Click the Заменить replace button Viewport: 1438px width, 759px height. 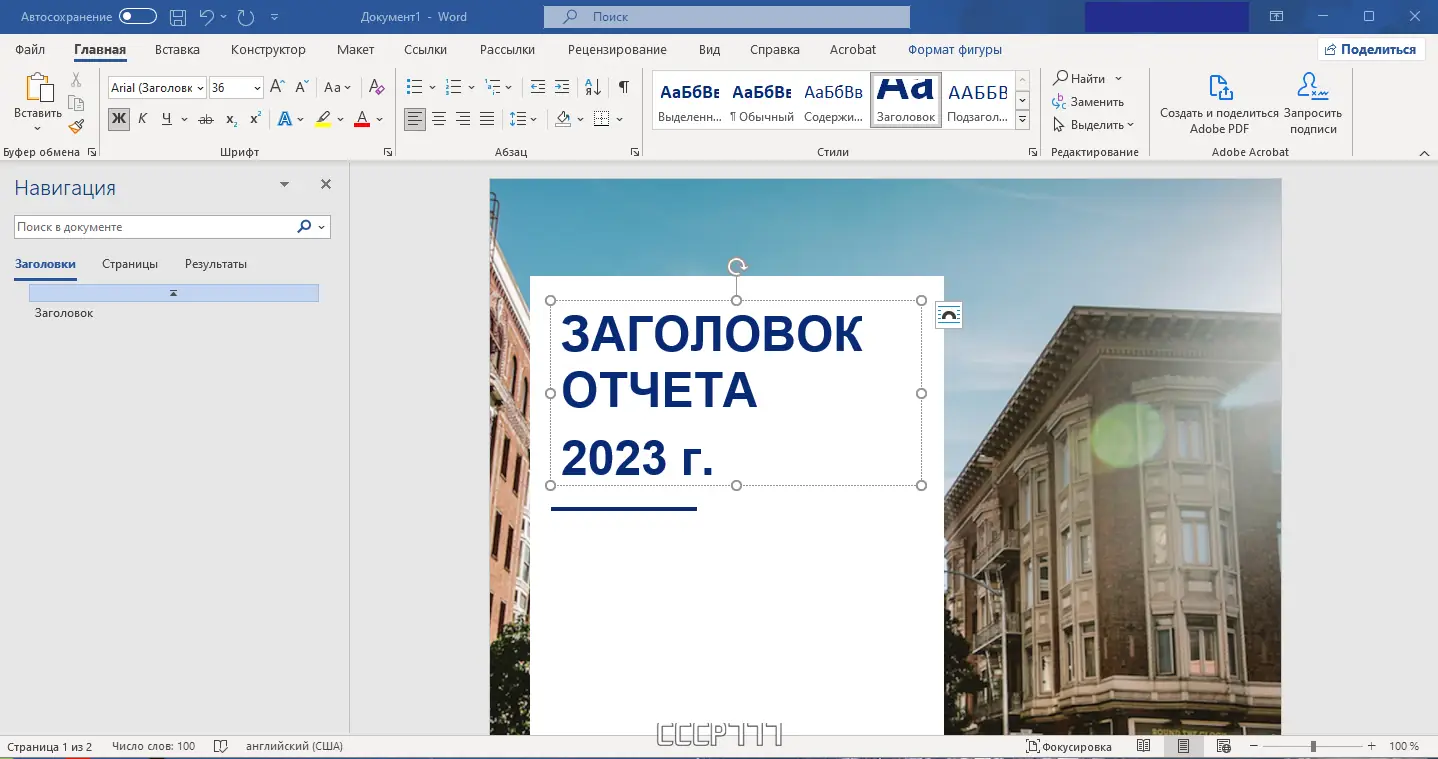[x=1088, y=101]
